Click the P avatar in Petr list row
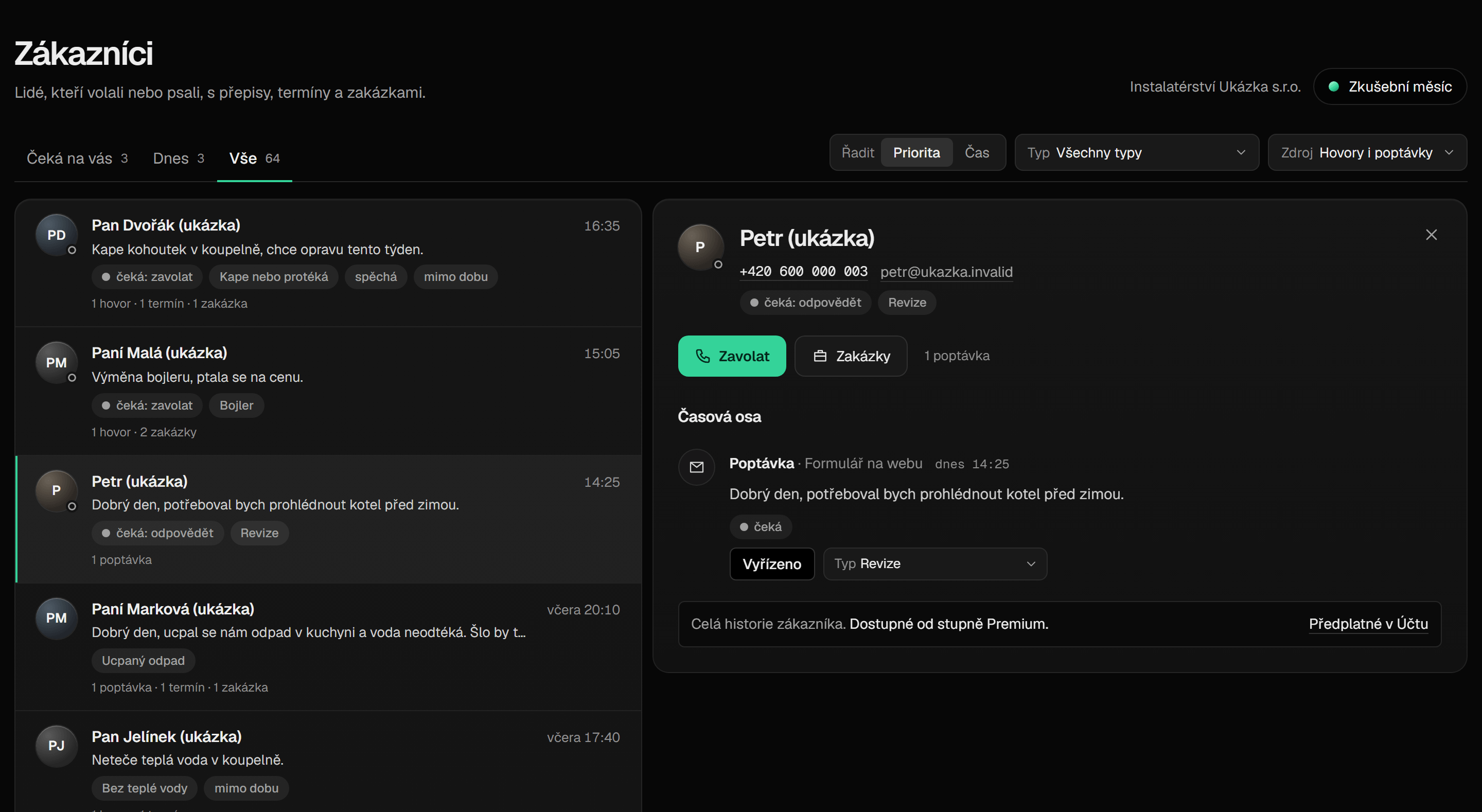Image resolution: width=1482 pixels, height=812 pixels. pyautogui.click(x=57, y=490)
